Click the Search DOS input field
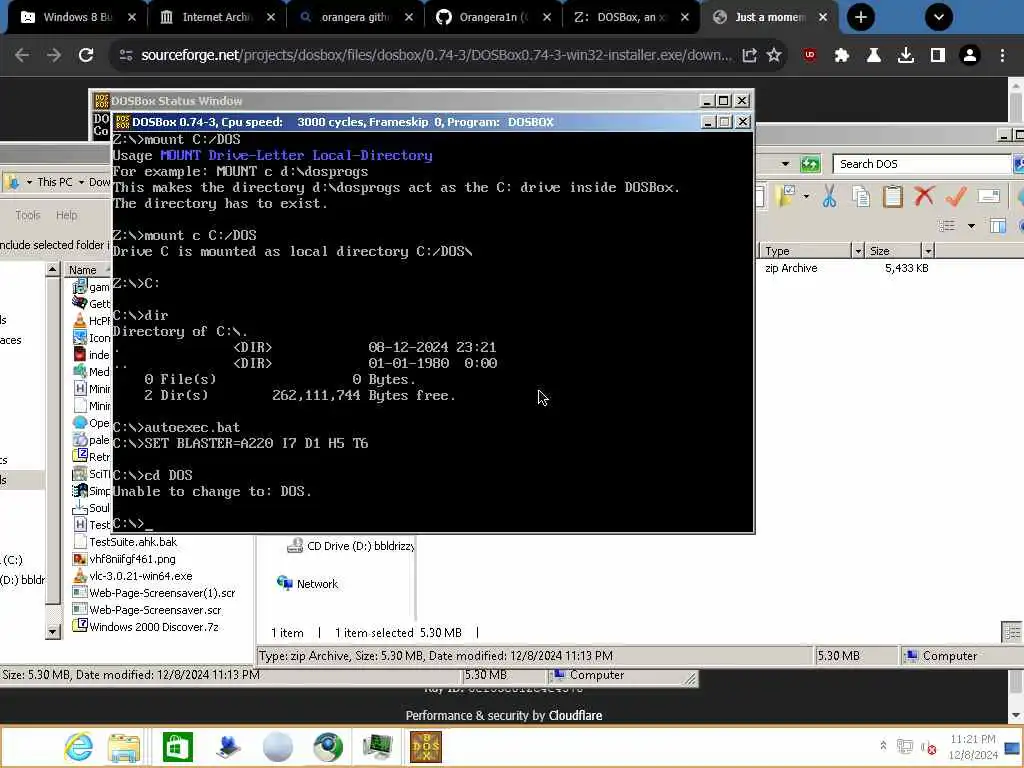Image resolution: width=1024 pixels, height=768 pixels. pos(921,164)
